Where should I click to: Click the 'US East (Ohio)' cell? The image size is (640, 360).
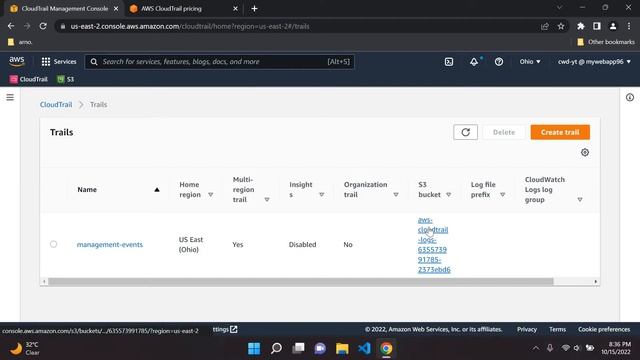[191, 244]
